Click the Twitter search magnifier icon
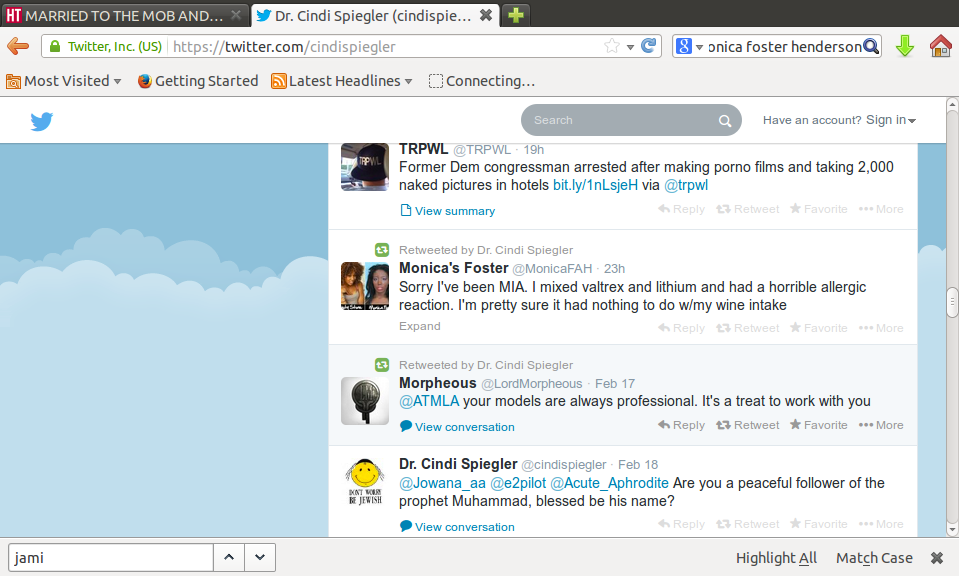The image size is (959, 576). 725,120
